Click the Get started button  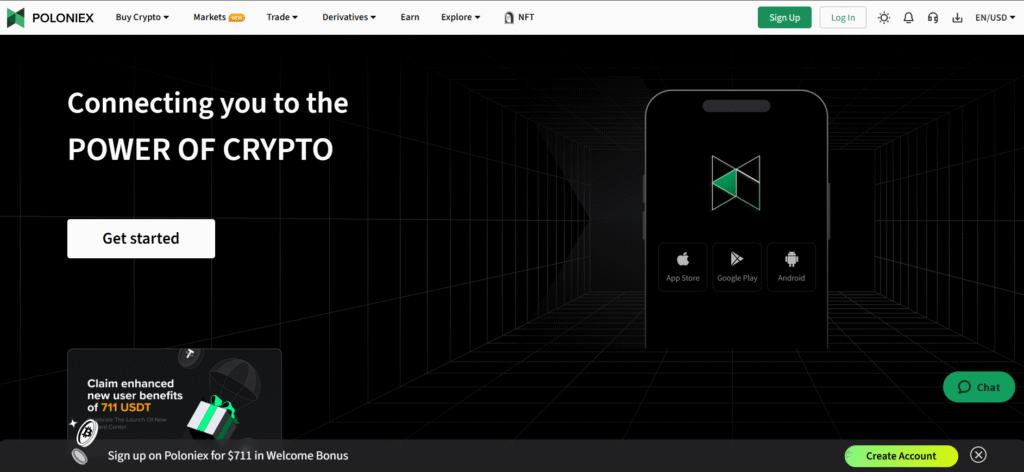pyautogui.click(x=141, y=238)
